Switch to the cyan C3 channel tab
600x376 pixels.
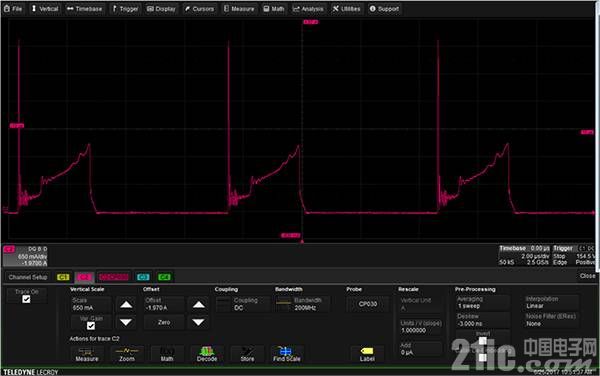tap(143, 277)
